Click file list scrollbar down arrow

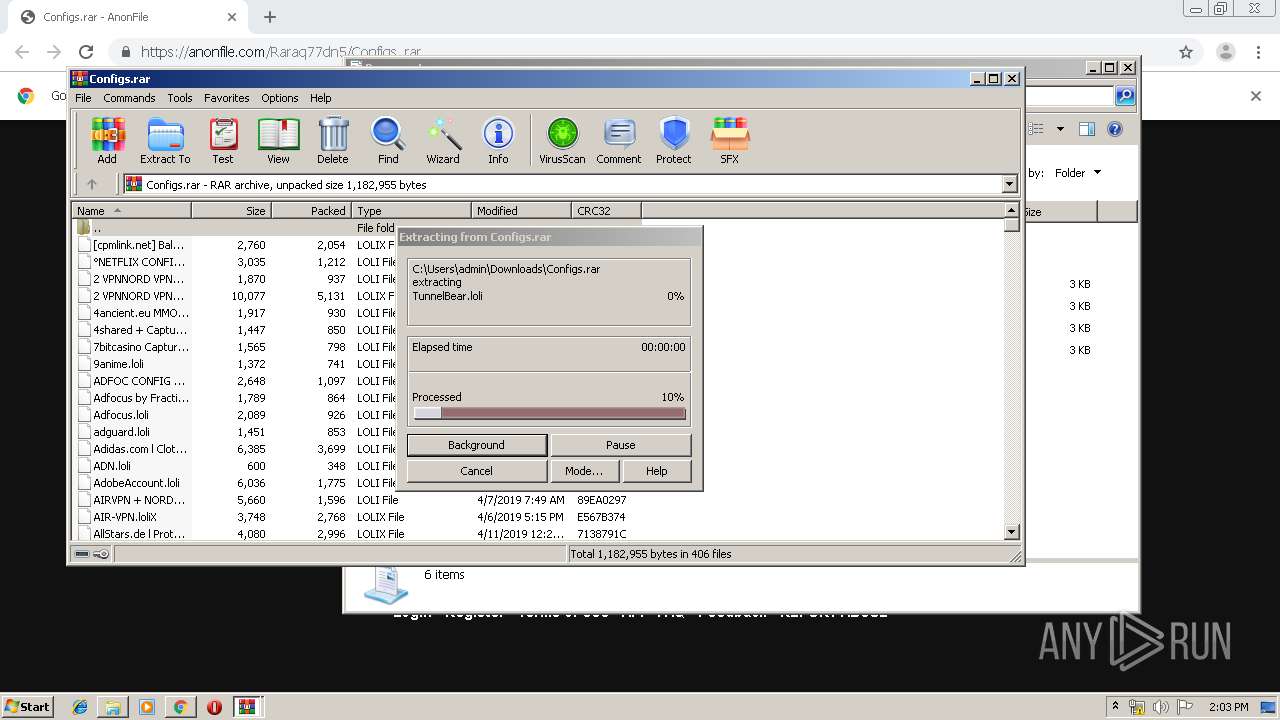pos(1011,532)
